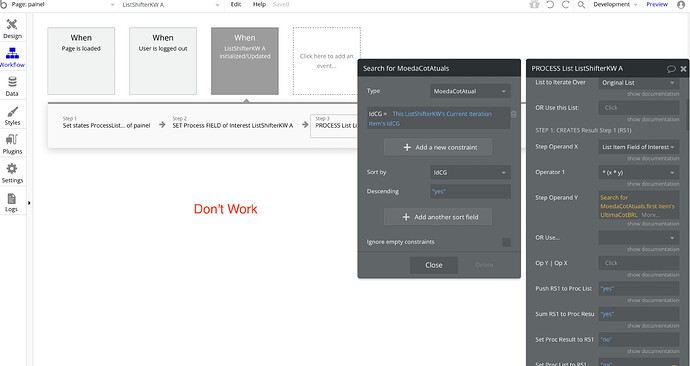Select Step 2 SET Process FIELD of Interest

click(x=232, y=123)
